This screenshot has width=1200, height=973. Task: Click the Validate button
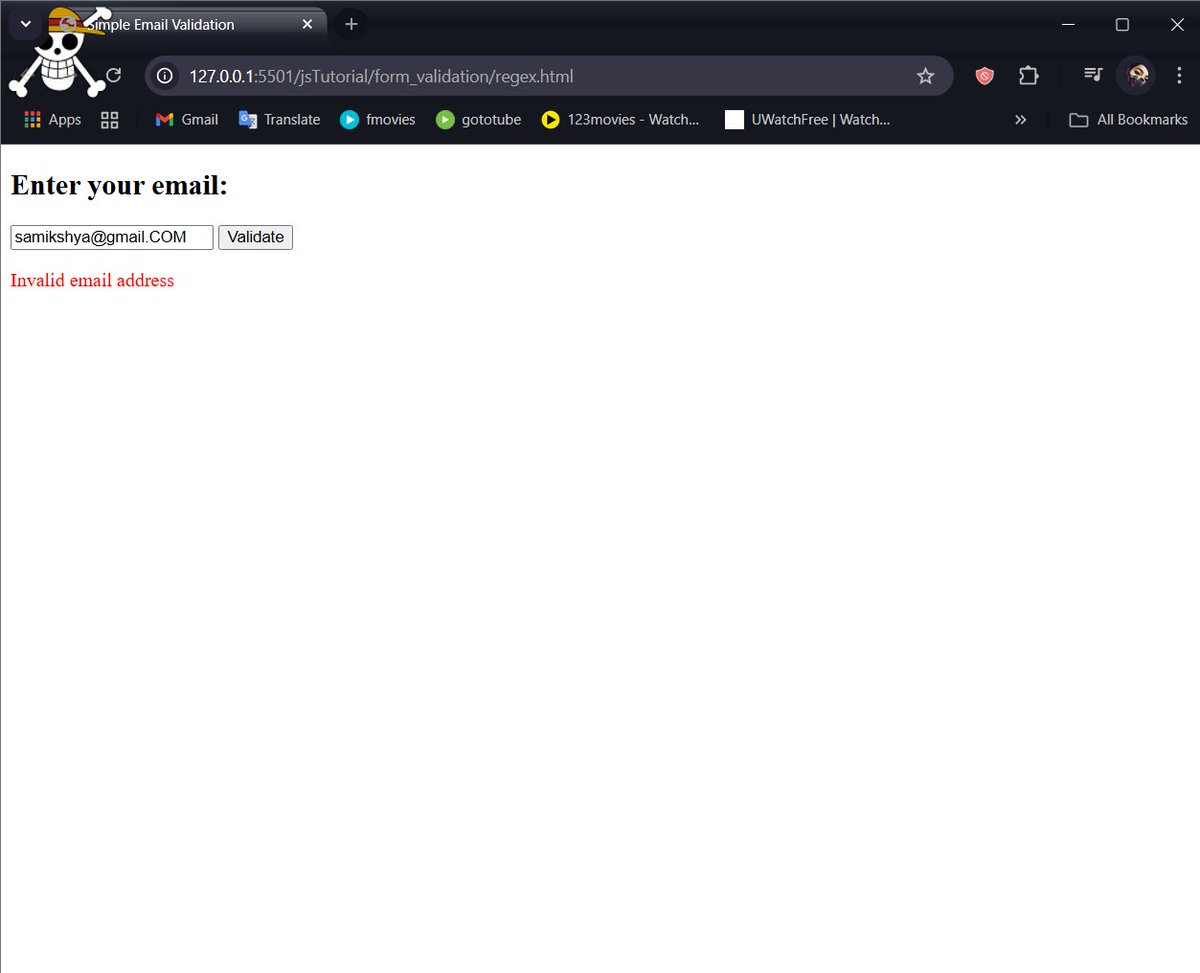tap(255, 237)
